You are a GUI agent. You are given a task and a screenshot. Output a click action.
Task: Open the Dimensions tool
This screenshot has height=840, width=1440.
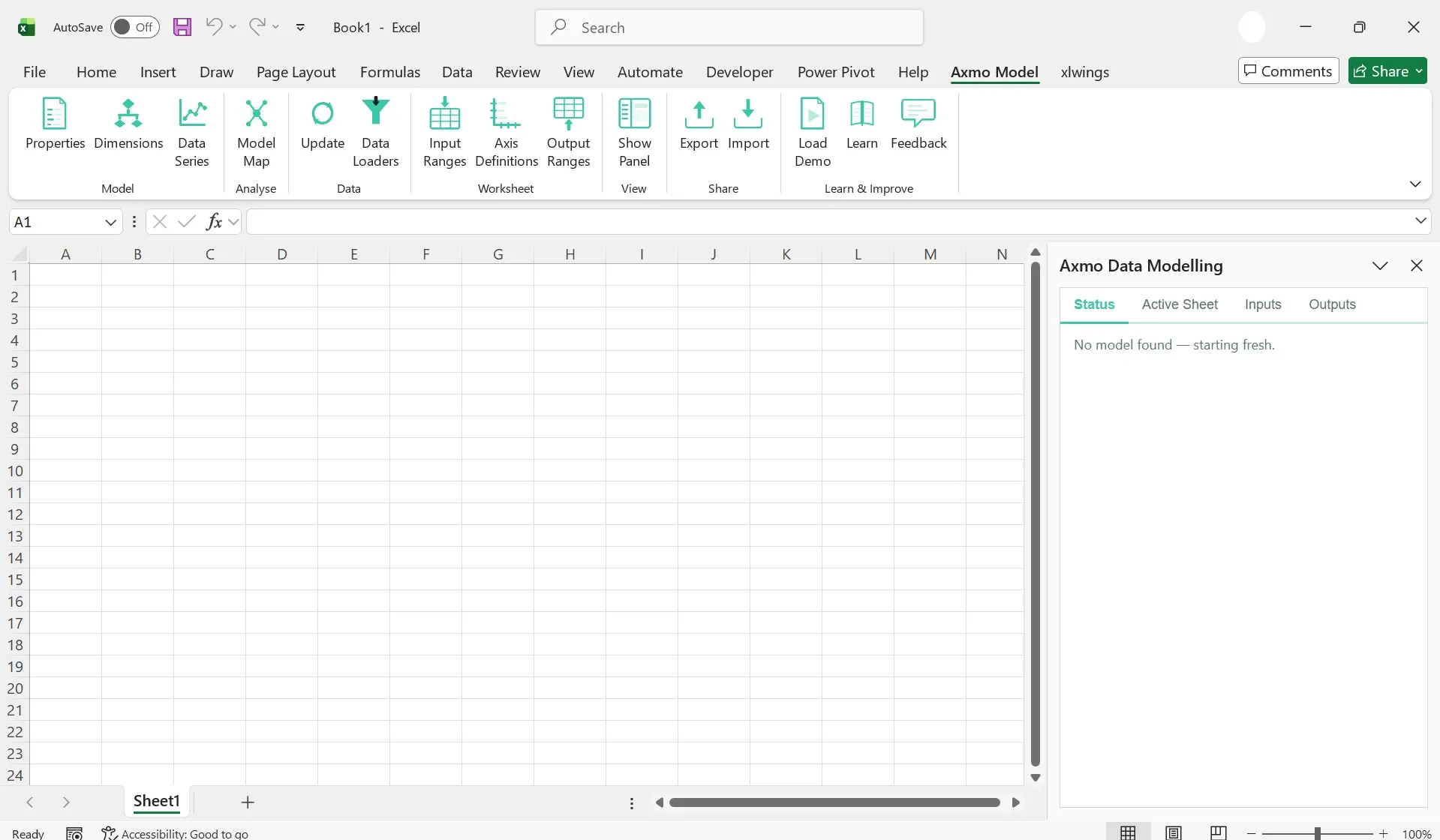(x=128, y=124)
